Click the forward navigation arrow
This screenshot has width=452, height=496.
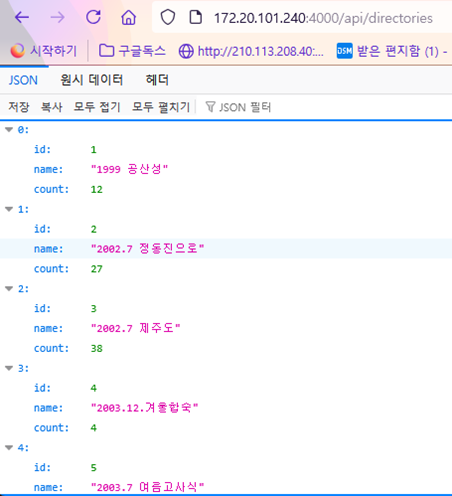point(58,17)
